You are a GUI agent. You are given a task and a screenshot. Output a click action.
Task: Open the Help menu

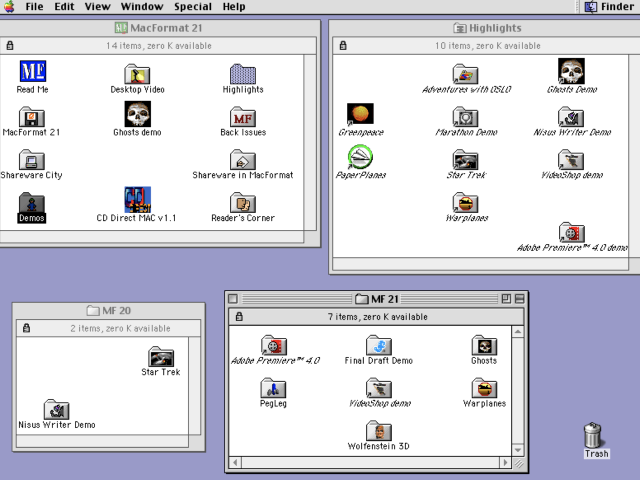pos(234,7)
